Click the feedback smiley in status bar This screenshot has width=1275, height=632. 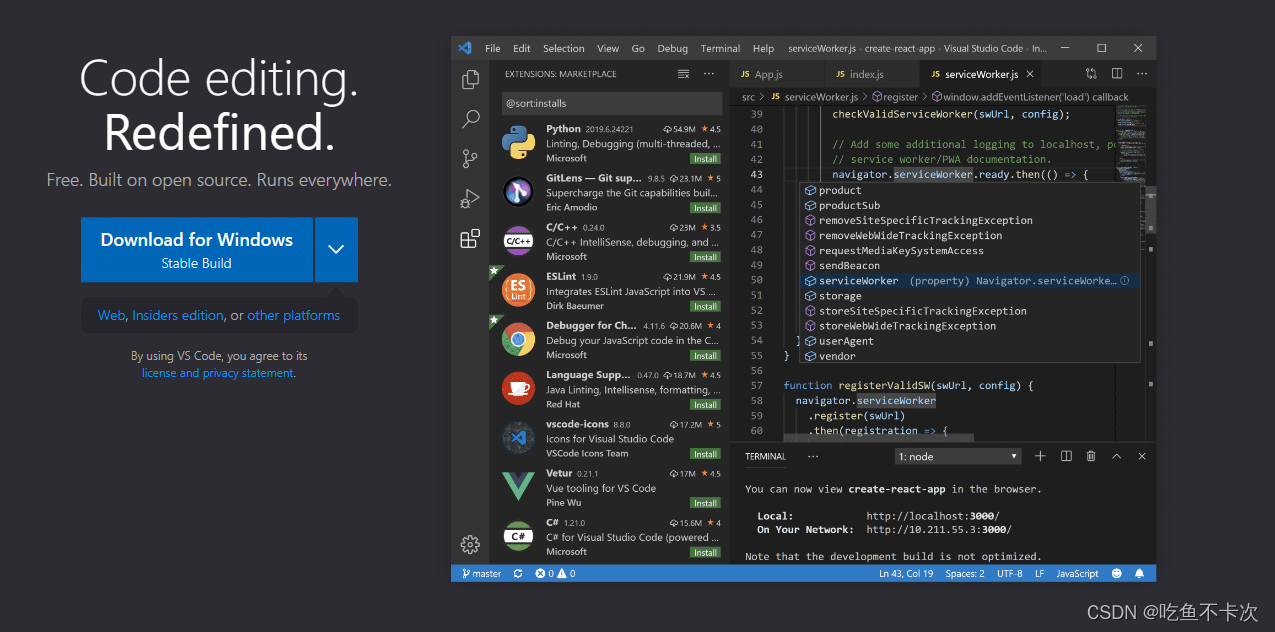click(x=1116, y=574)
